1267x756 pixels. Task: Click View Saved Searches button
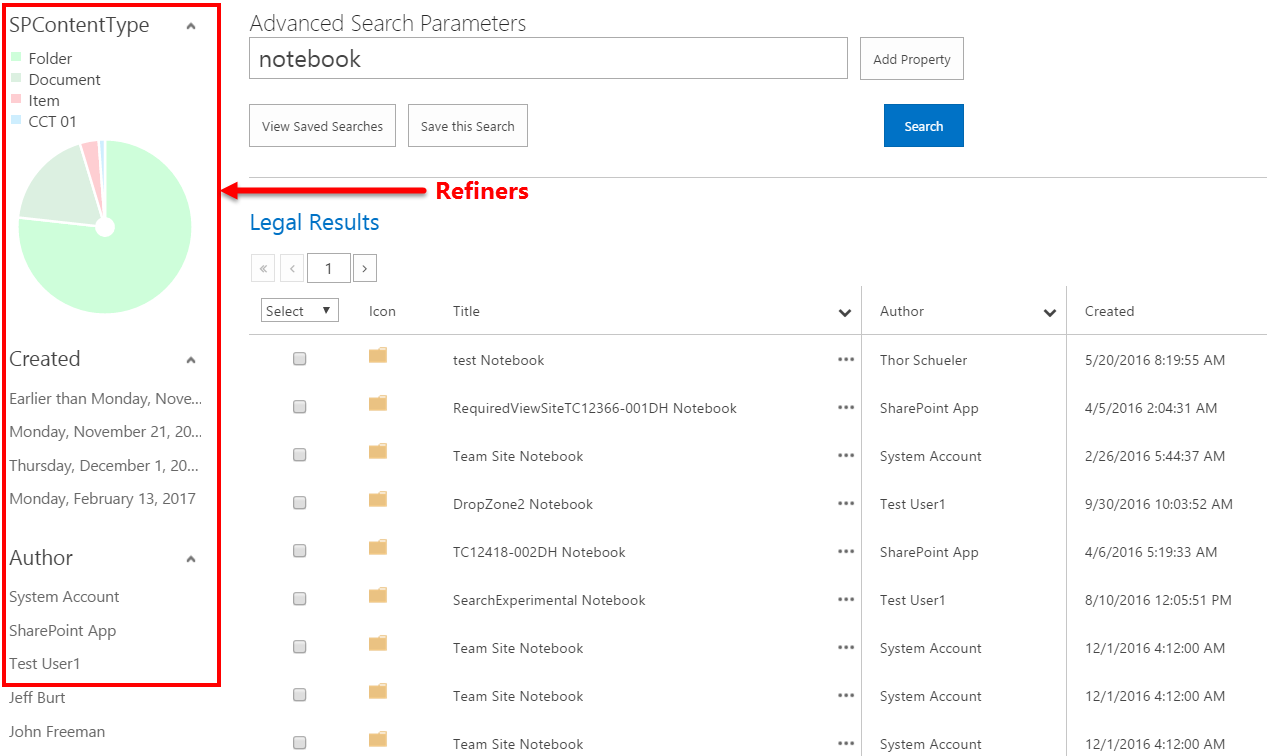[322, 126]
